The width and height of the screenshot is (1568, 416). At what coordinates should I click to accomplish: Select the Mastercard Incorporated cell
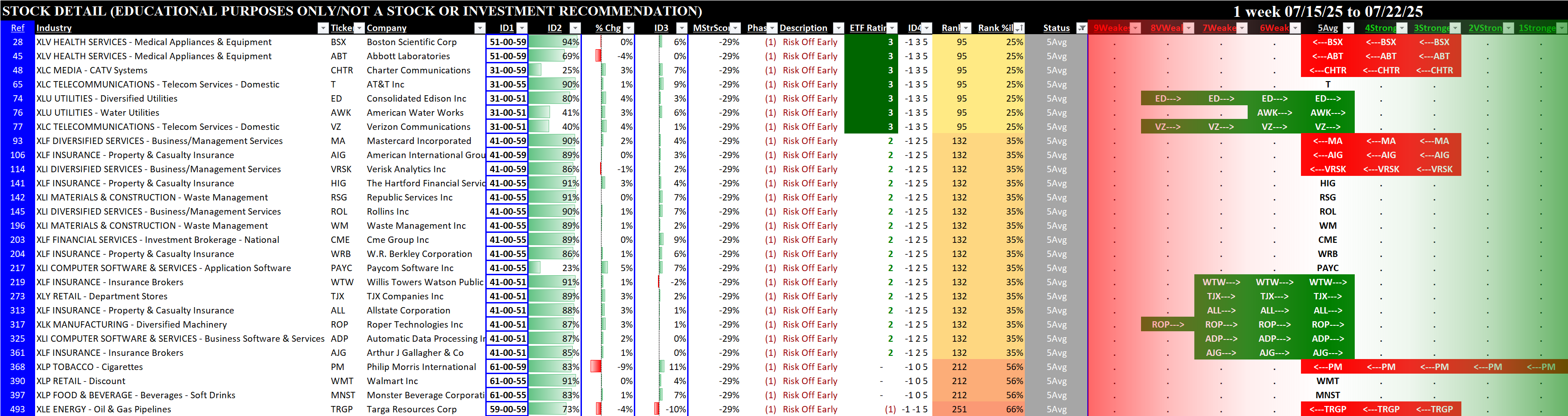tap(419, 141)
